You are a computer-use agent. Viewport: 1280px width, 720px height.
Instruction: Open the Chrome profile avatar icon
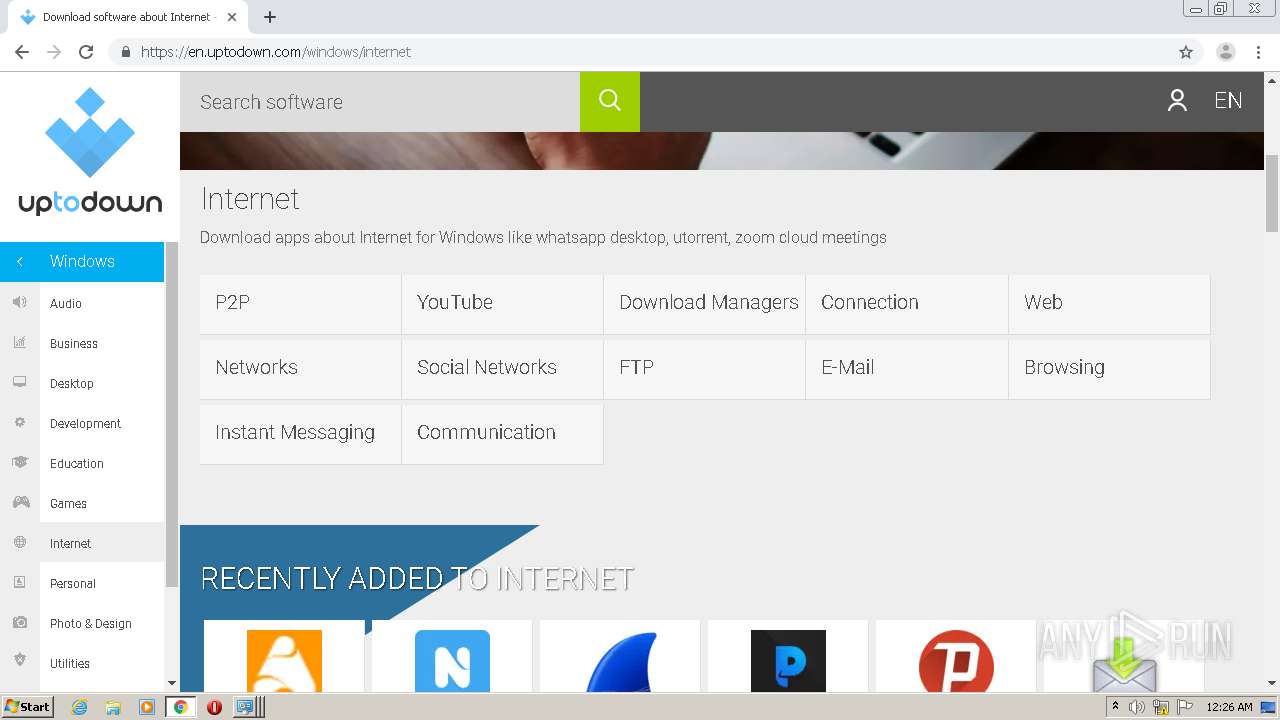1226,52
